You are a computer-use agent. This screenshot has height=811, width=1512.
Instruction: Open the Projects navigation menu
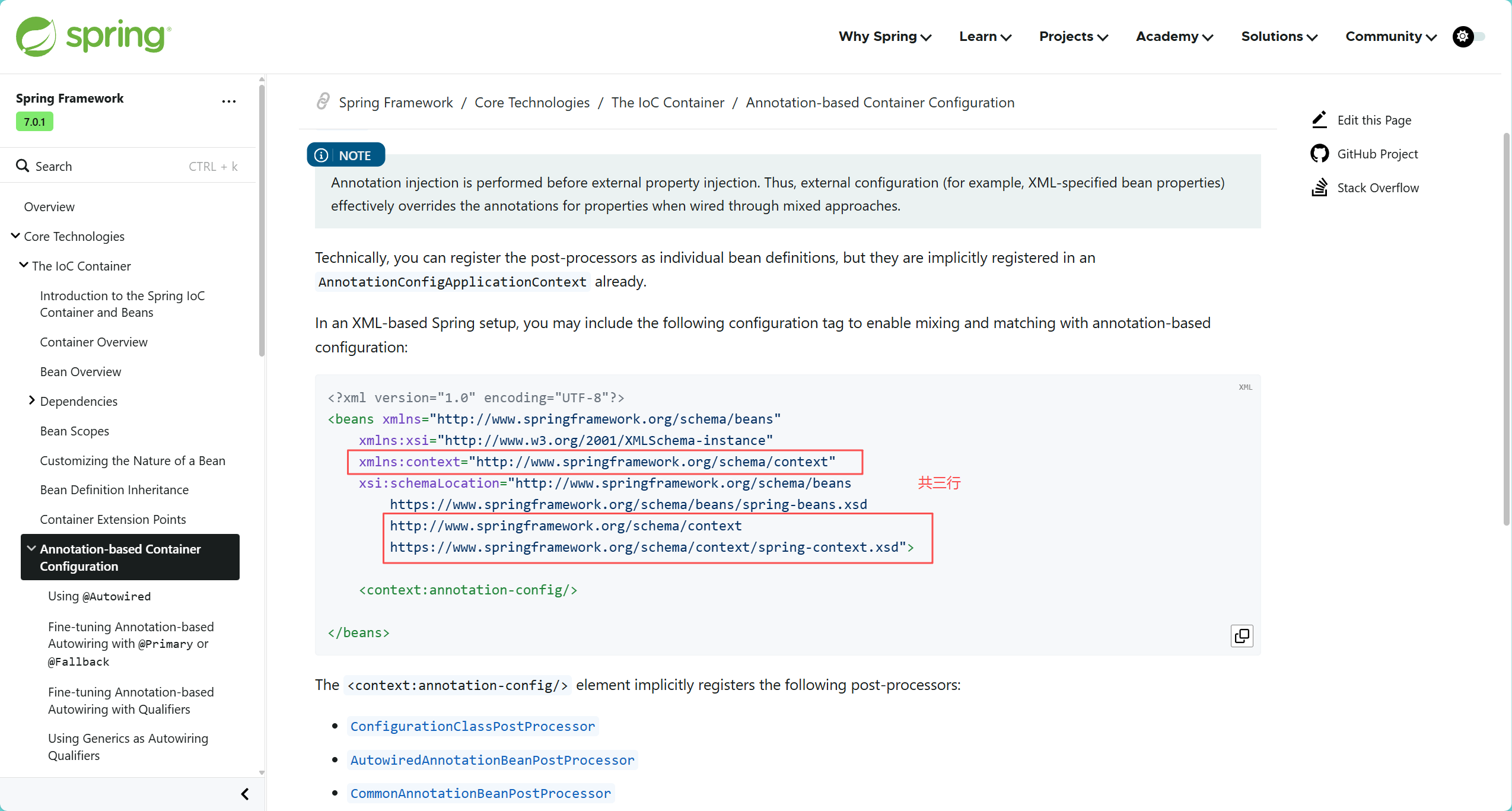(x=1073, y=36)
